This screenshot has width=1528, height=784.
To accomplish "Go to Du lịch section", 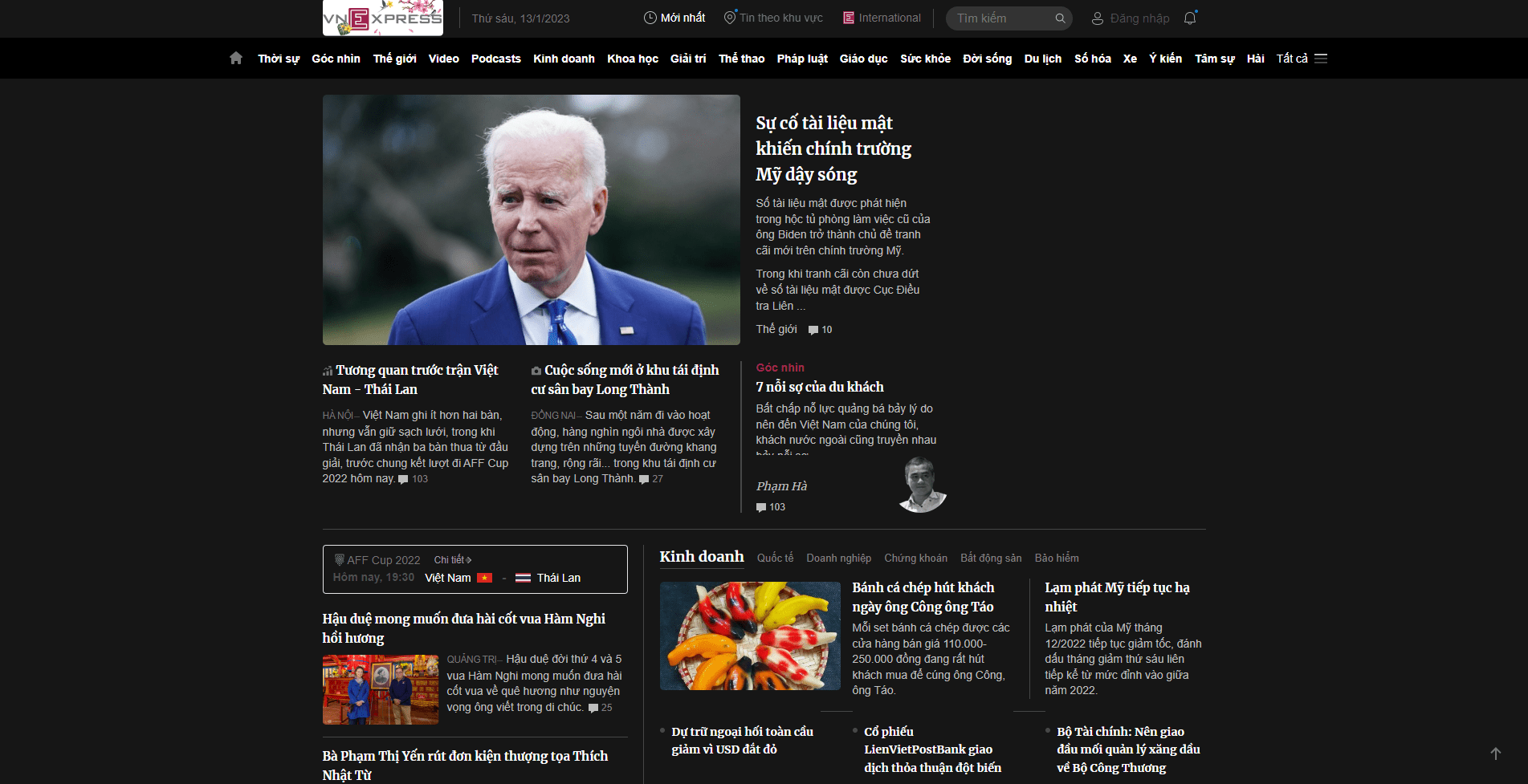I will 1043,59.
